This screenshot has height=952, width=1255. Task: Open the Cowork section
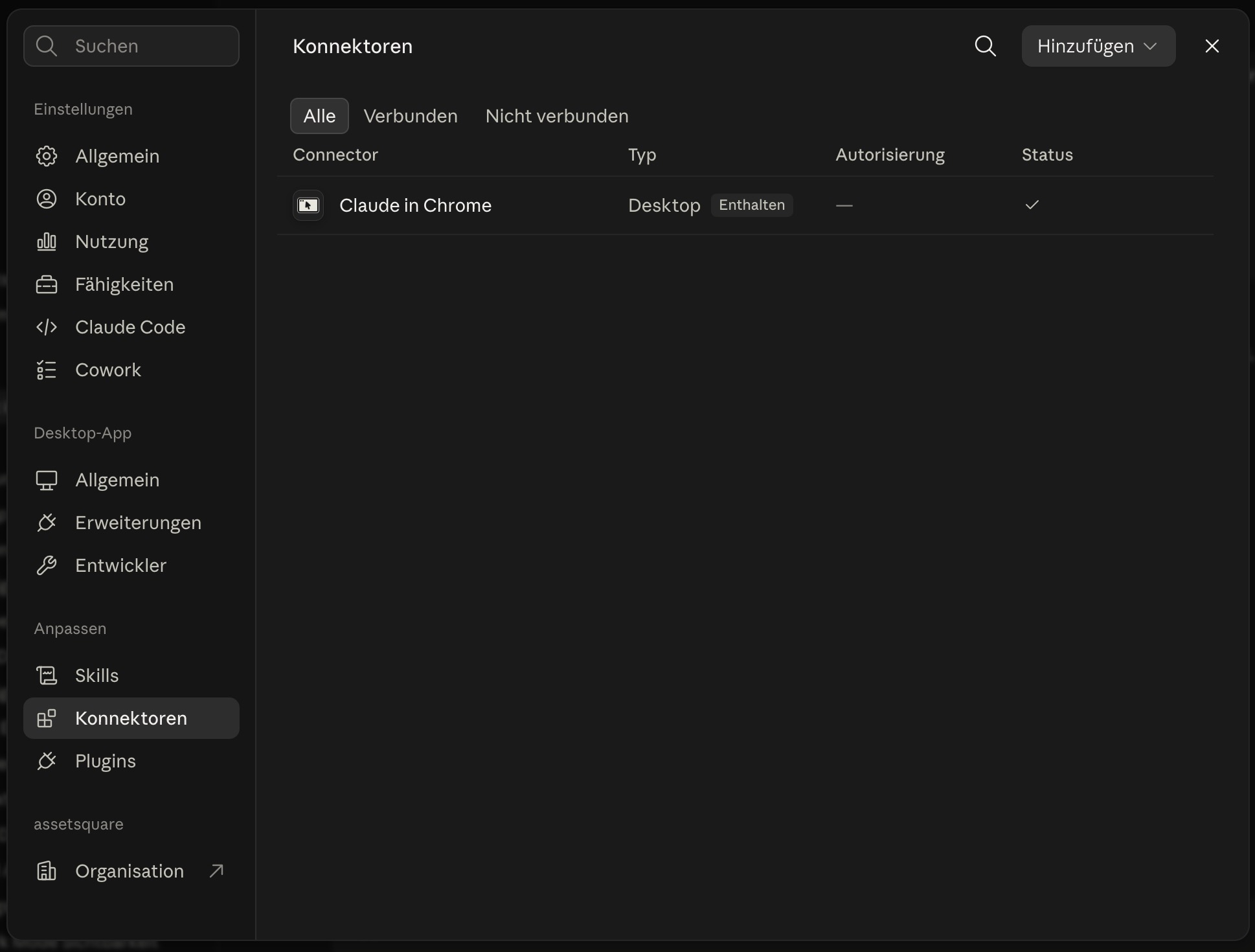tap(131, 370)
